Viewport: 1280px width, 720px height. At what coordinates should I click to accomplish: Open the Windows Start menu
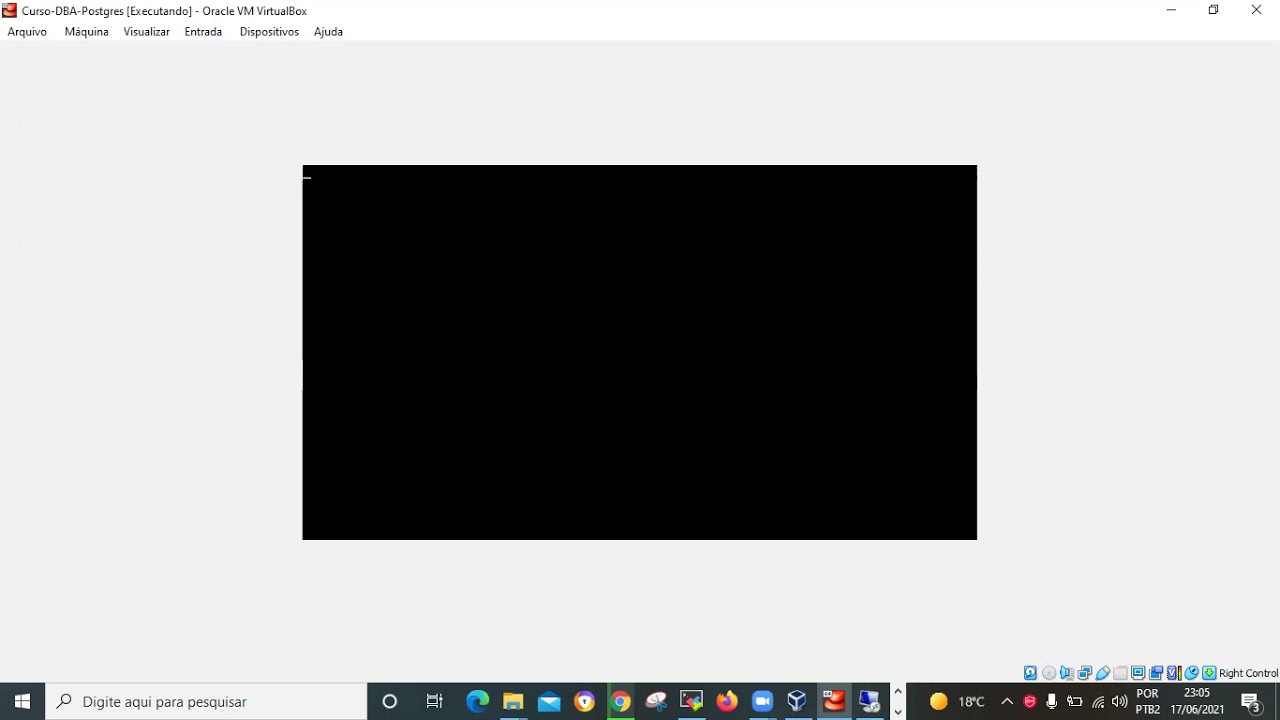pos(22,701)
